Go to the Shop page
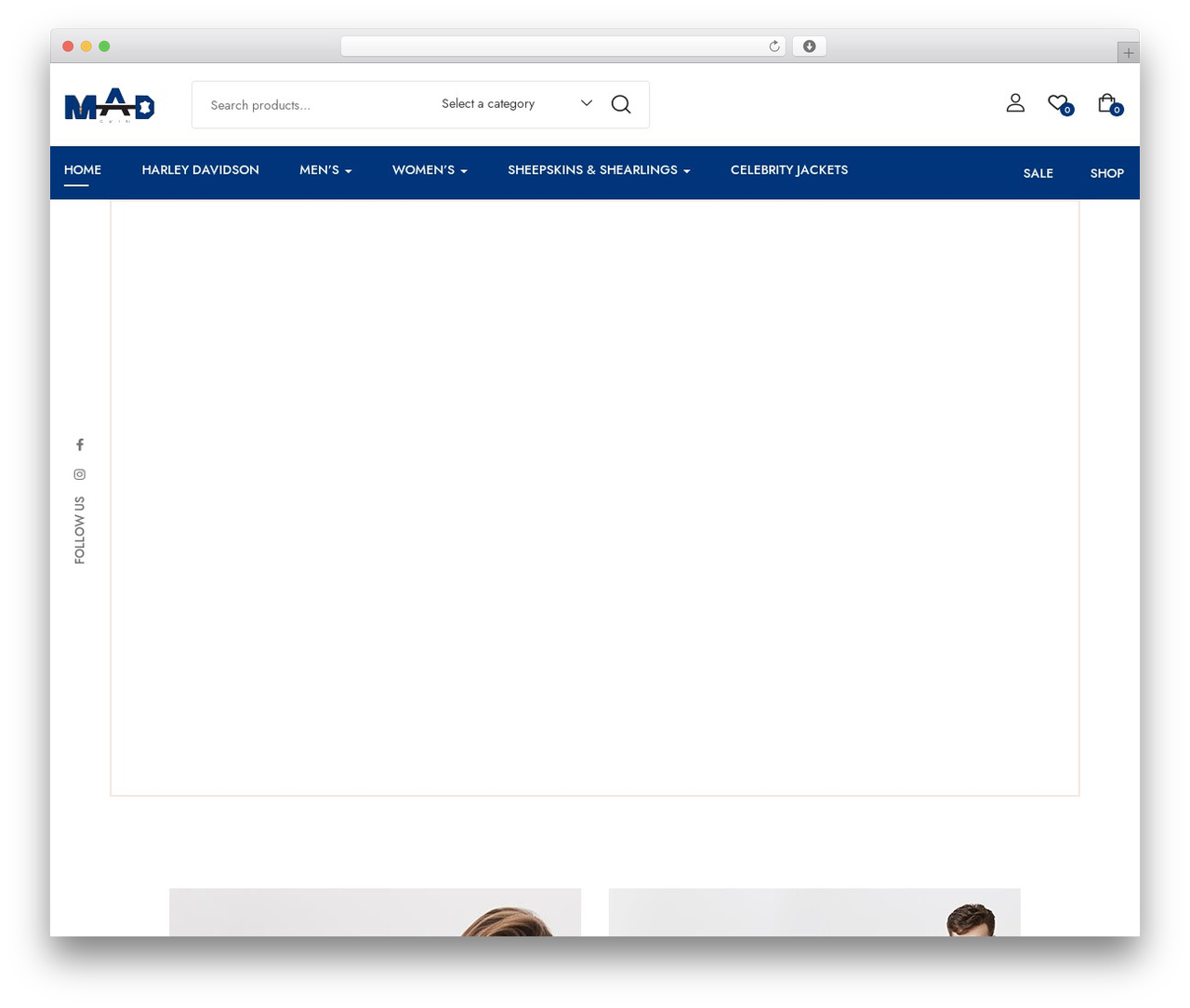The height and width of the screenshot is (1008, 1190). pos(1107,174)
